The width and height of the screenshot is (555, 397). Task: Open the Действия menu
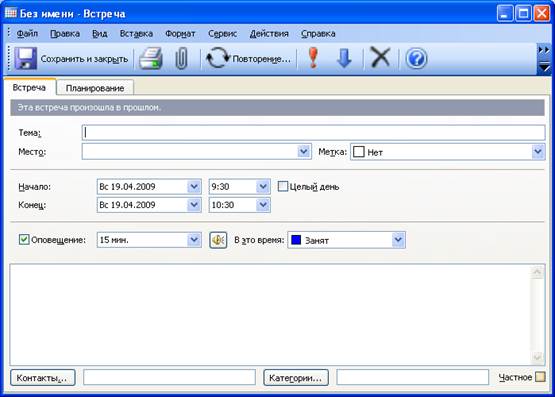click(x=269, y=34)
